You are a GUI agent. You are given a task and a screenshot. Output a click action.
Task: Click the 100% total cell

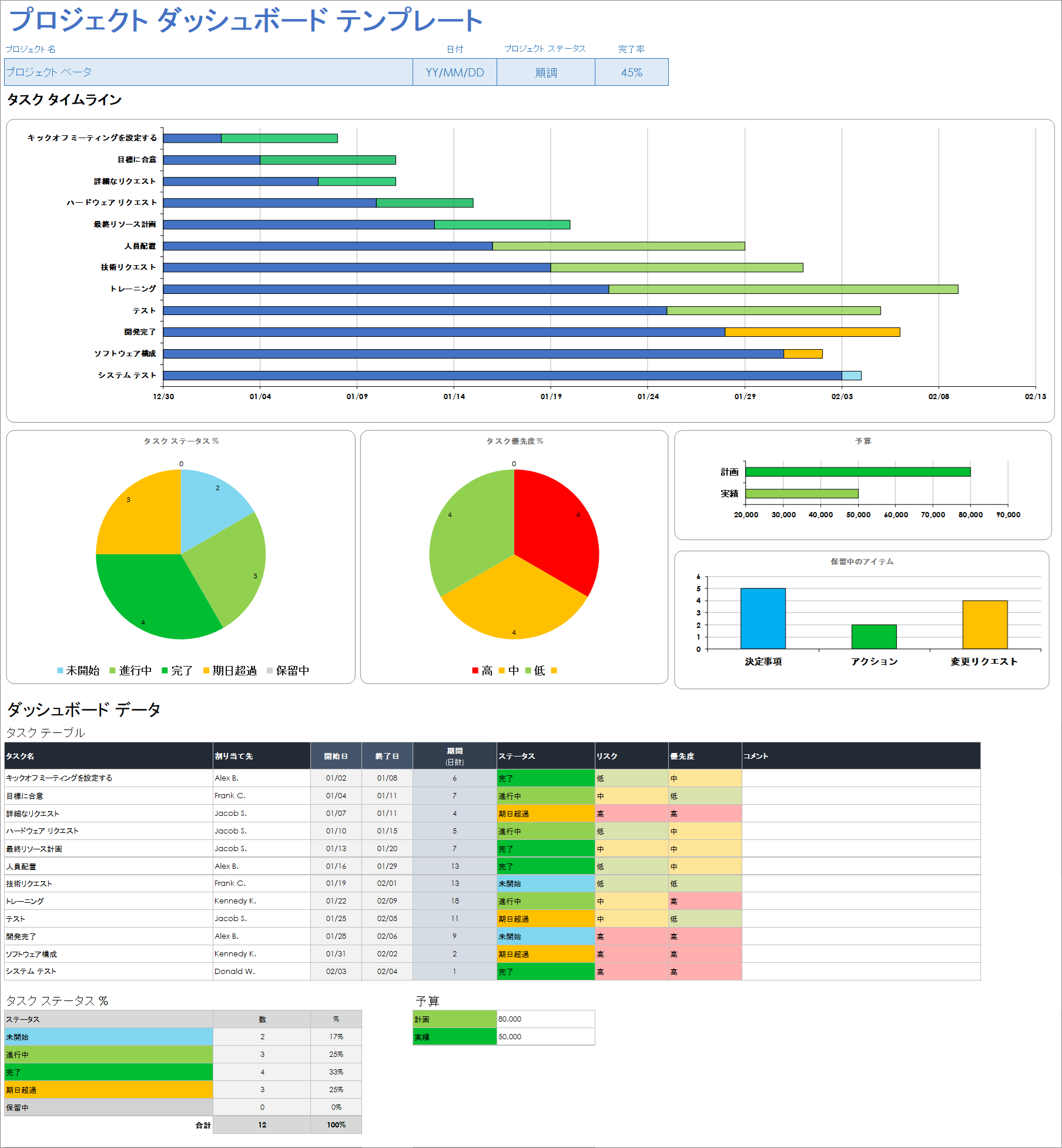coord(336,1125)
